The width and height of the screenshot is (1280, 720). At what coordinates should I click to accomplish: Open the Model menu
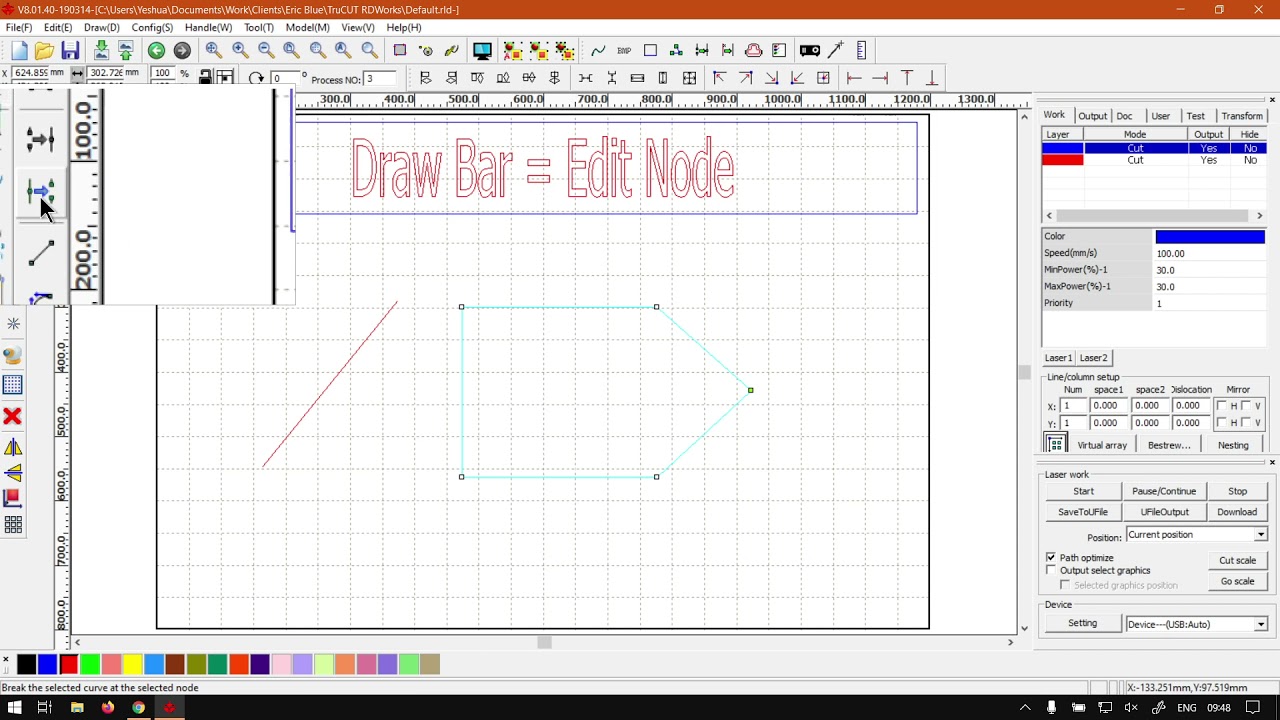click(x=307, y=28)
